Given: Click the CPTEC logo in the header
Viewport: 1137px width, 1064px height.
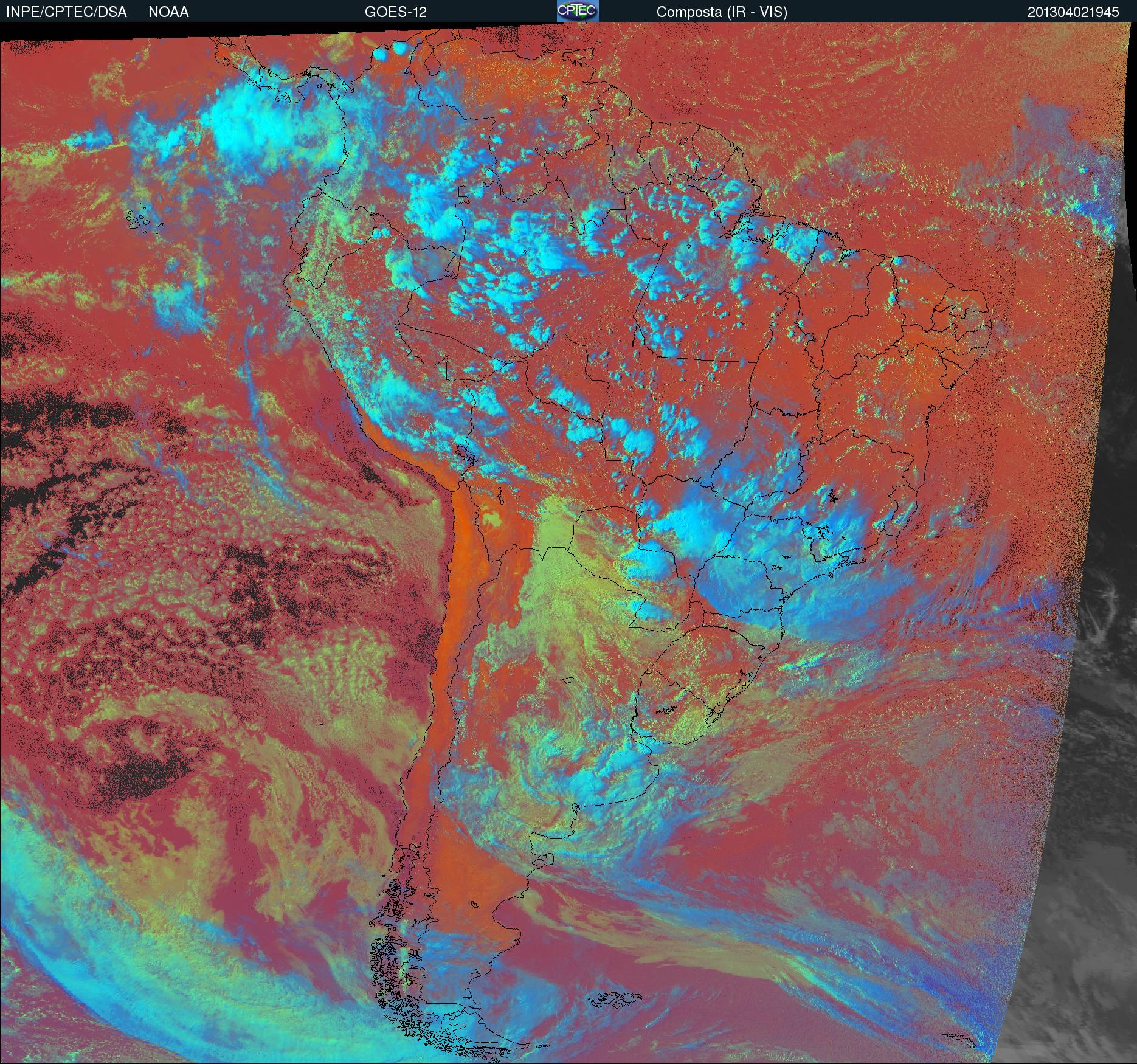Looking at the screenshot, I should pos(578,11).
